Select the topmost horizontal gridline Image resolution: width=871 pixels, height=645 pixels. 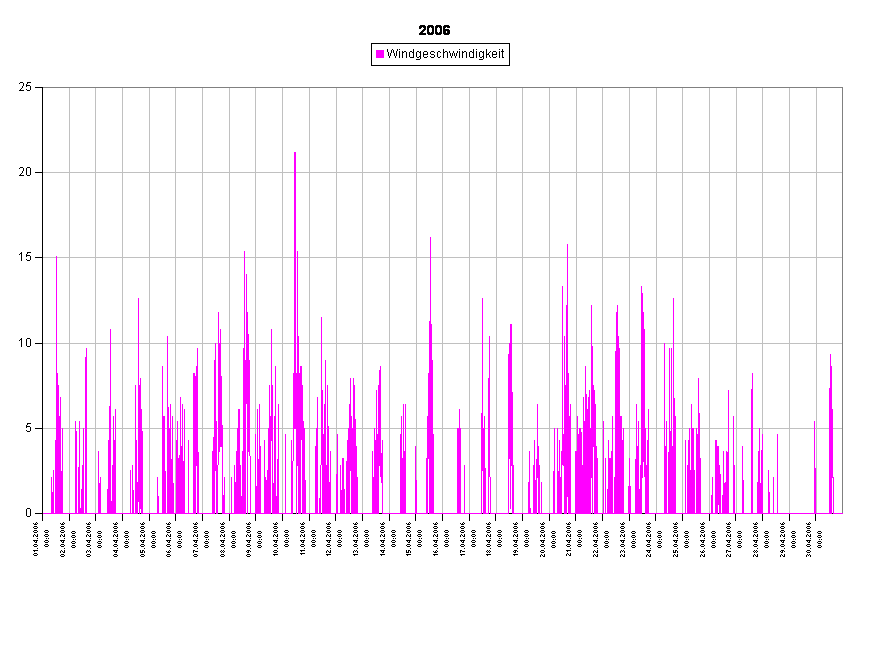click(x=440, y=172)
